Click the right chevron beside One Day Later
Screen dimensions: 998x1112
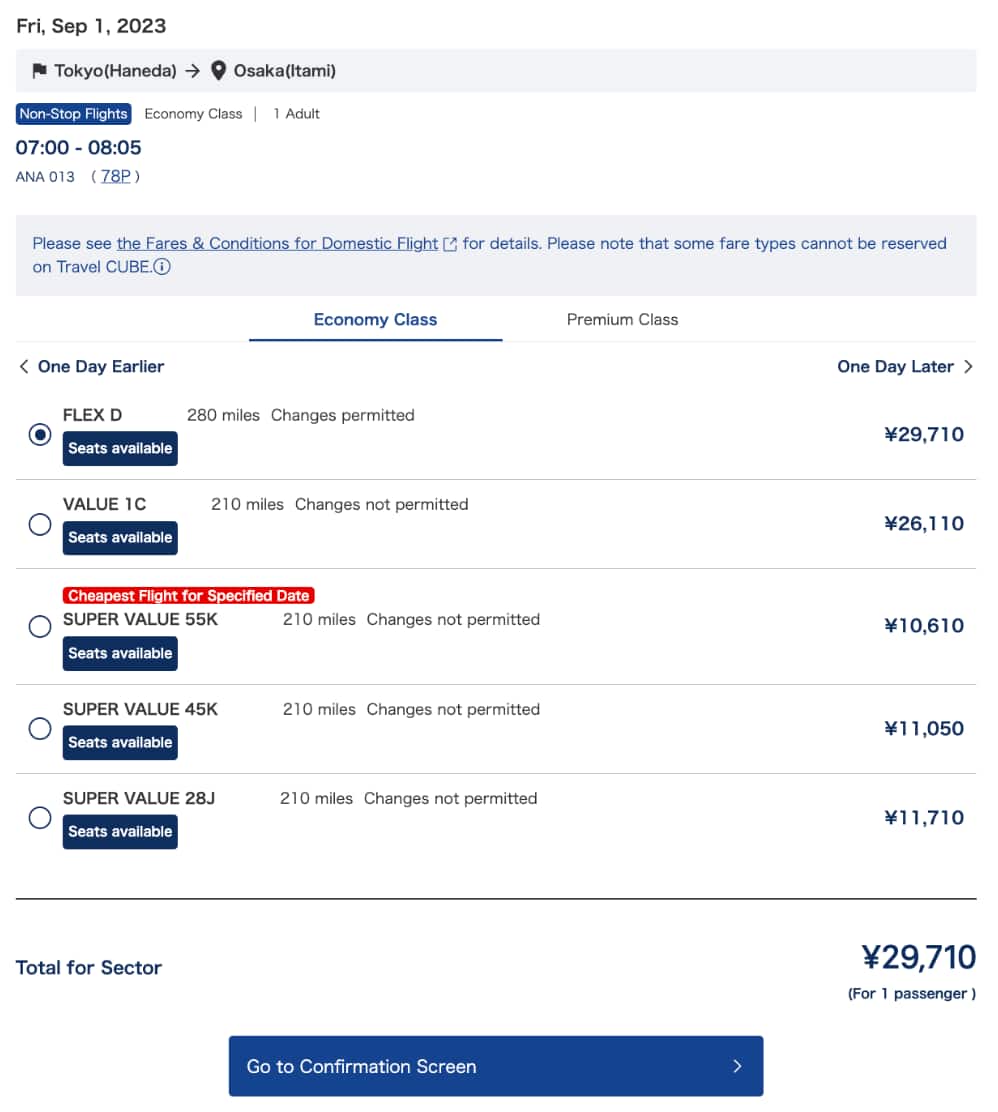[968, 367]
